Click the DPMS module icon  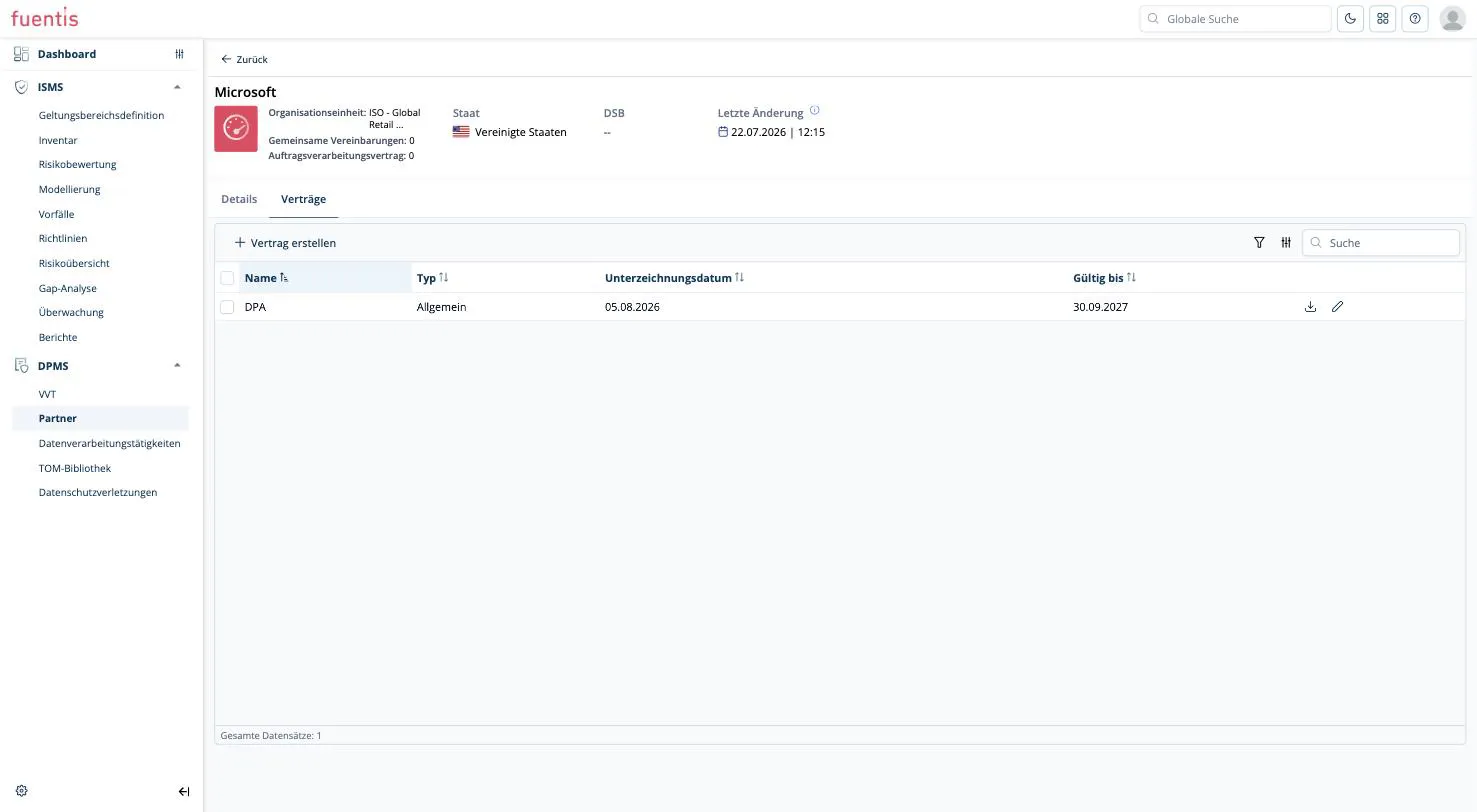tap(21, 366)
